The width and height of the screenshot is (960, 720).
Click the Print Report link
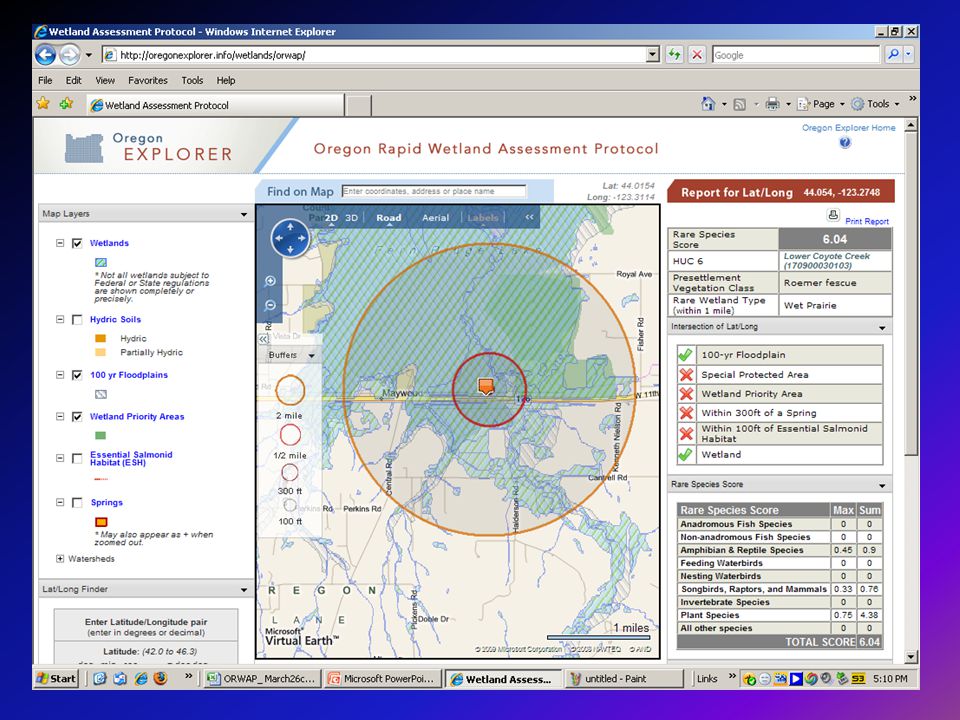[867, 221]
